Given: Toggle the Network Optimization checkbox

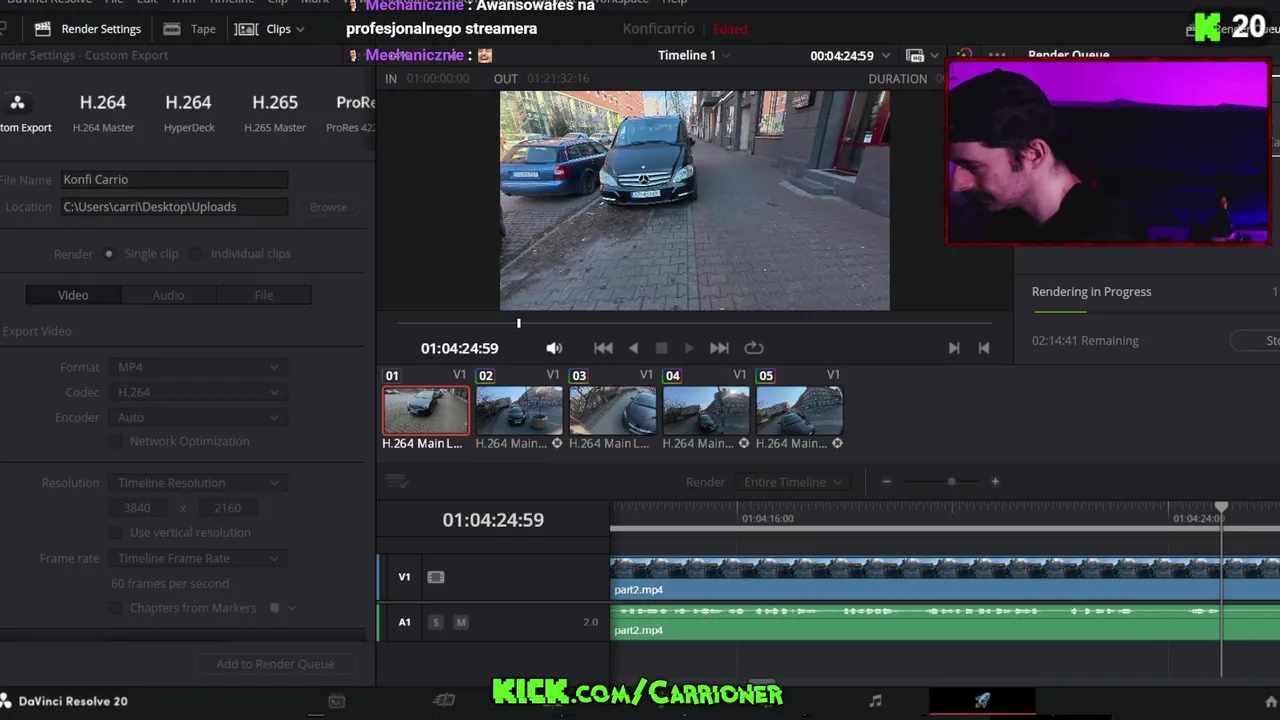Looking at the screenshot, I should pos(116,441).
